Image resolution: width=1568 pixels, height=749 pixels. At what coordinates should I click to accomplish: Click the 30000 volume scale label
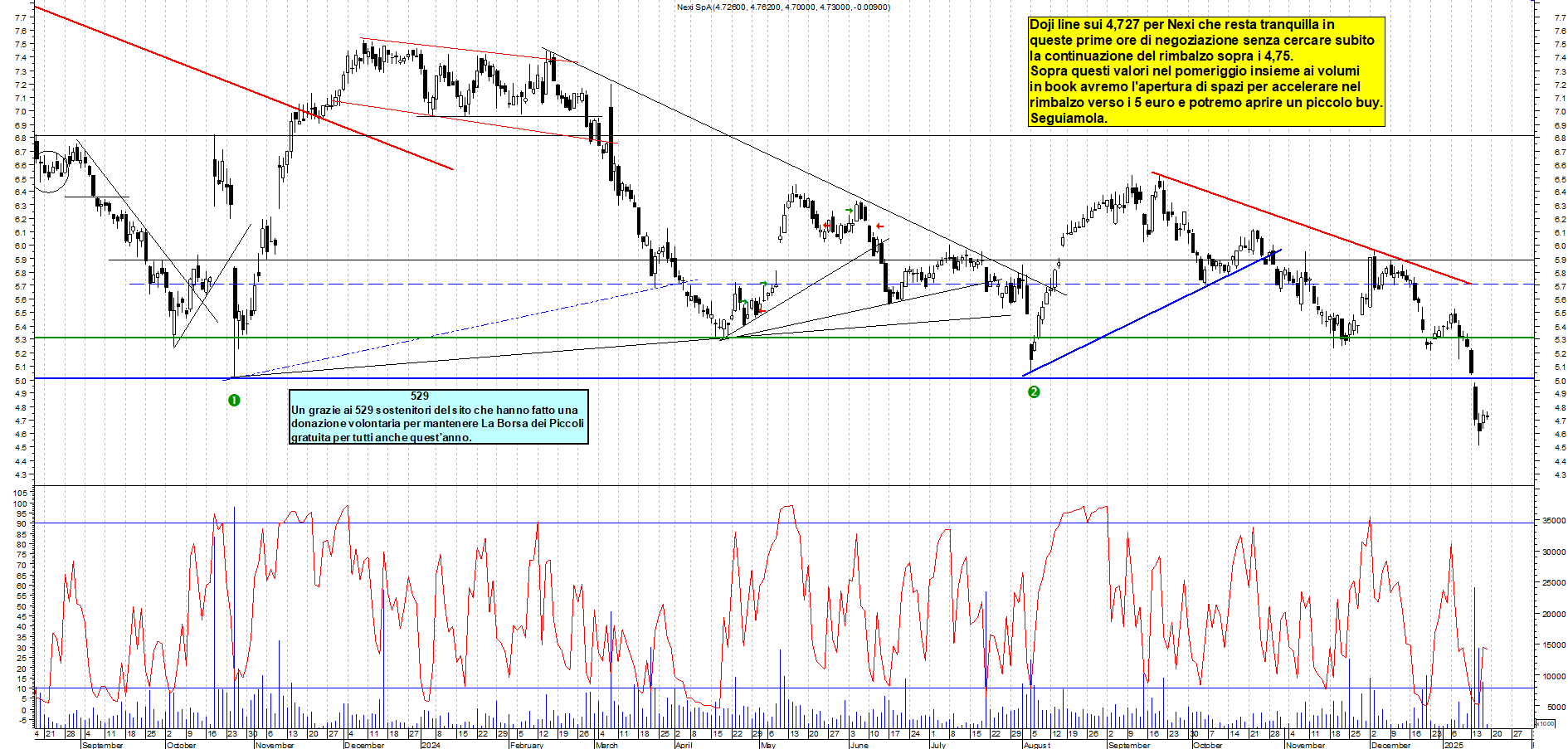(x=1554, y=552)
